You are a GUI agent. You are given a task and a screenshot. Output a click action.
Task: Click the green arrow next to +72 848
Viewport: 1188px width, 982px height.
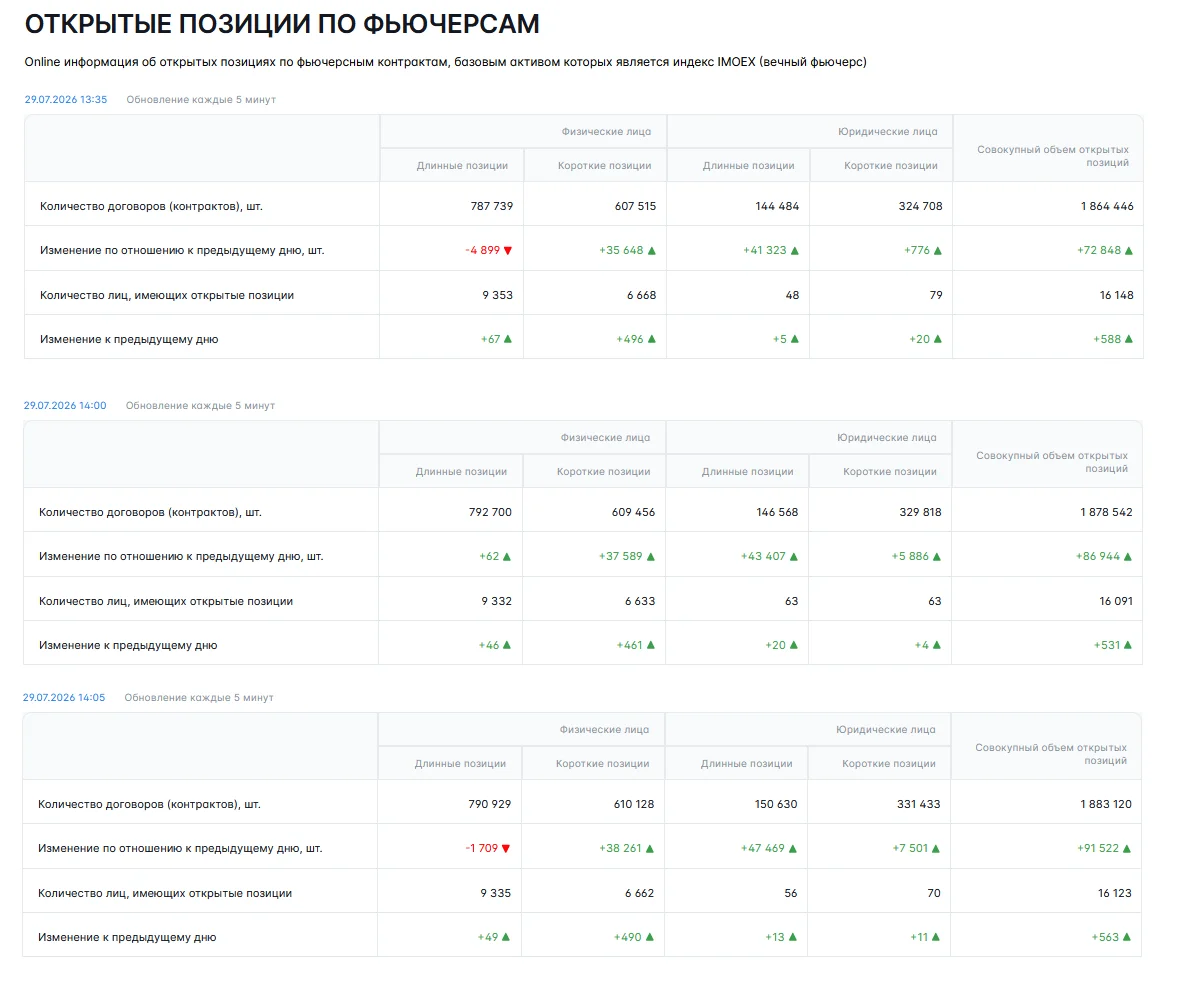[1129, 251]
